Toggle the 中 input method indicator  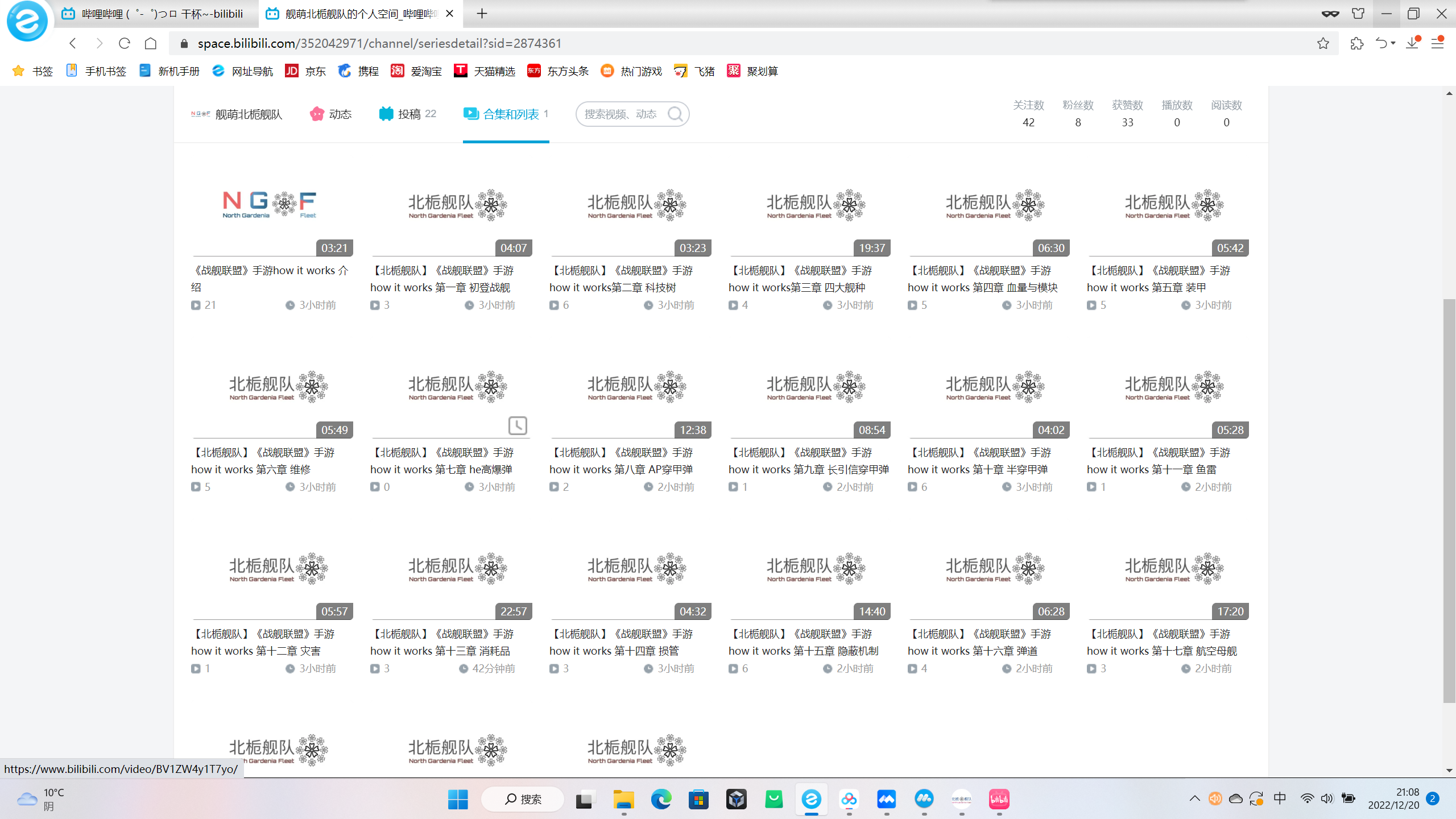pos(1280,799)
